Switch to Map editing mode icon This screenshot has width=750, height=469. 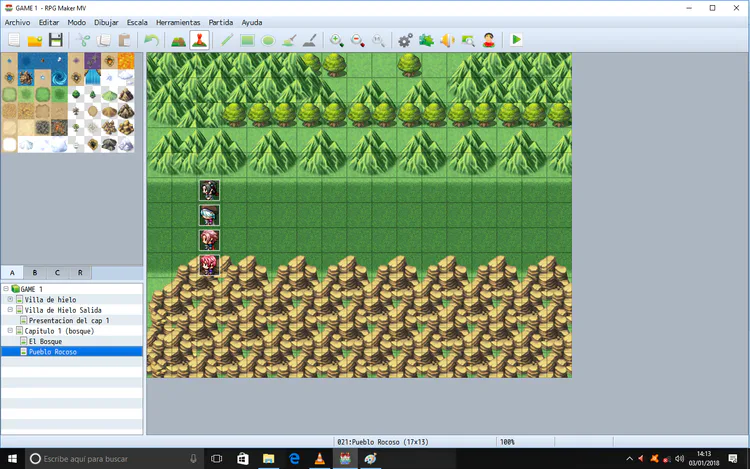tap(178, 40)
